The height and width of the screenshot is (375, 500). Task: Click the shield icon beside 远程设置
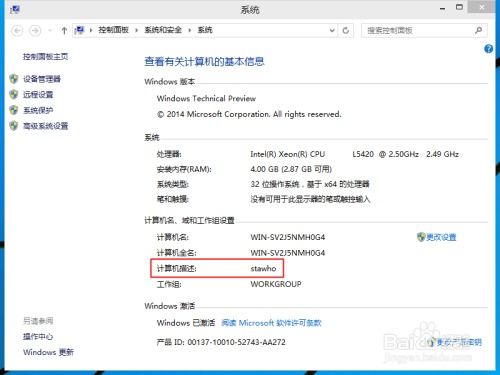[x=14, y=94]
